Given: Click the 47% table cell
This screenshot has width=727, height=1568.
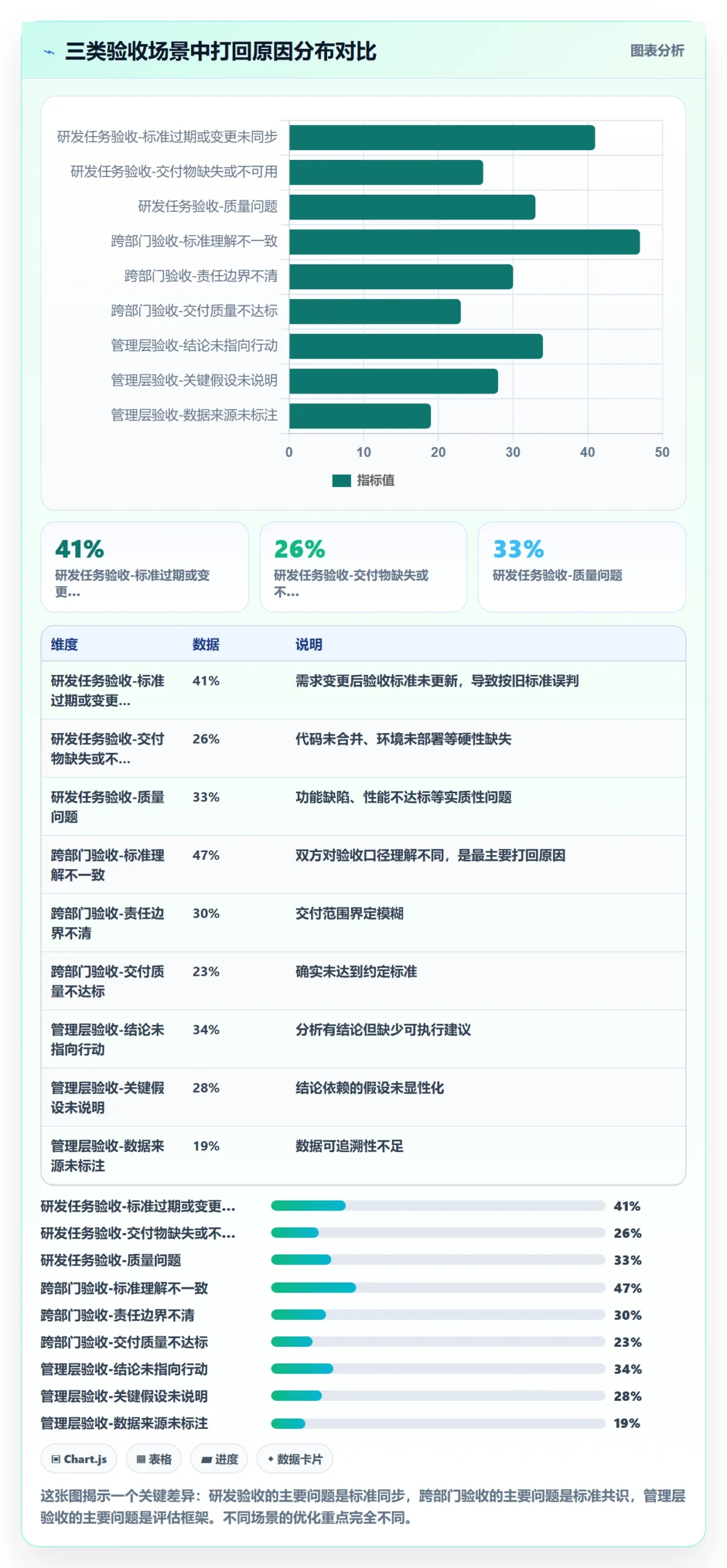Looking at the screenshot, I should [206, 856].
